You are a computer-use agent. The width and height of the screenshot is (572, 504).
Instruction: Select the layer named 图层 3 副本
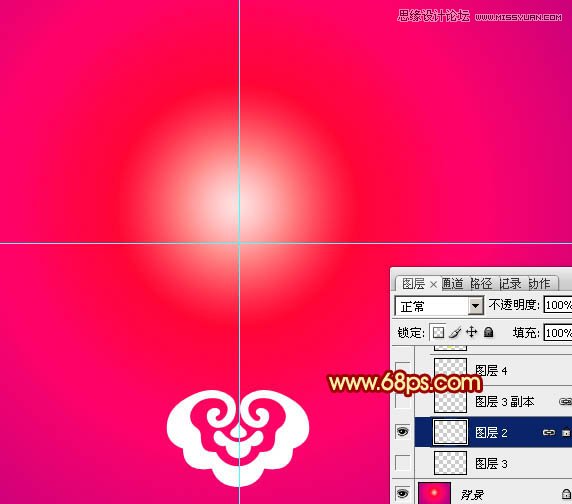[505, 402]
